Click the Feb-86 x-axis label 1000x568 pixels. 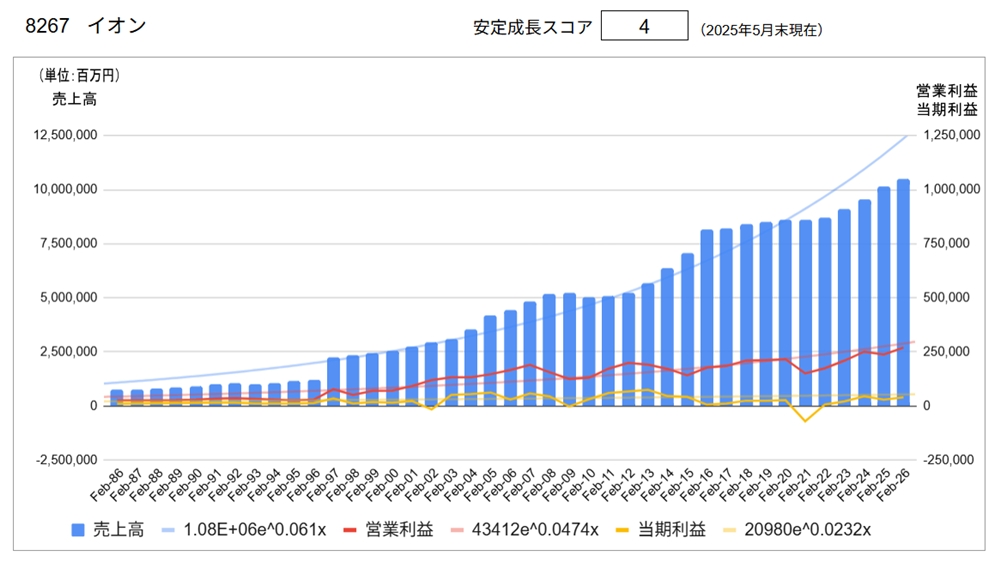click(107, 485)
